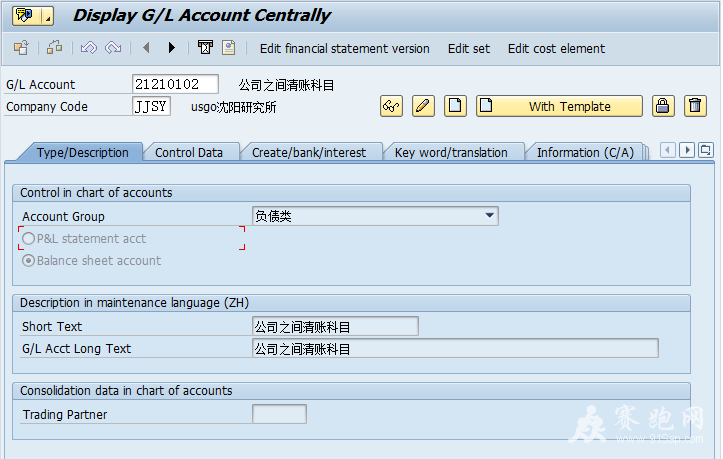Click the delete-filter toolbar icon

coord(205,48)
